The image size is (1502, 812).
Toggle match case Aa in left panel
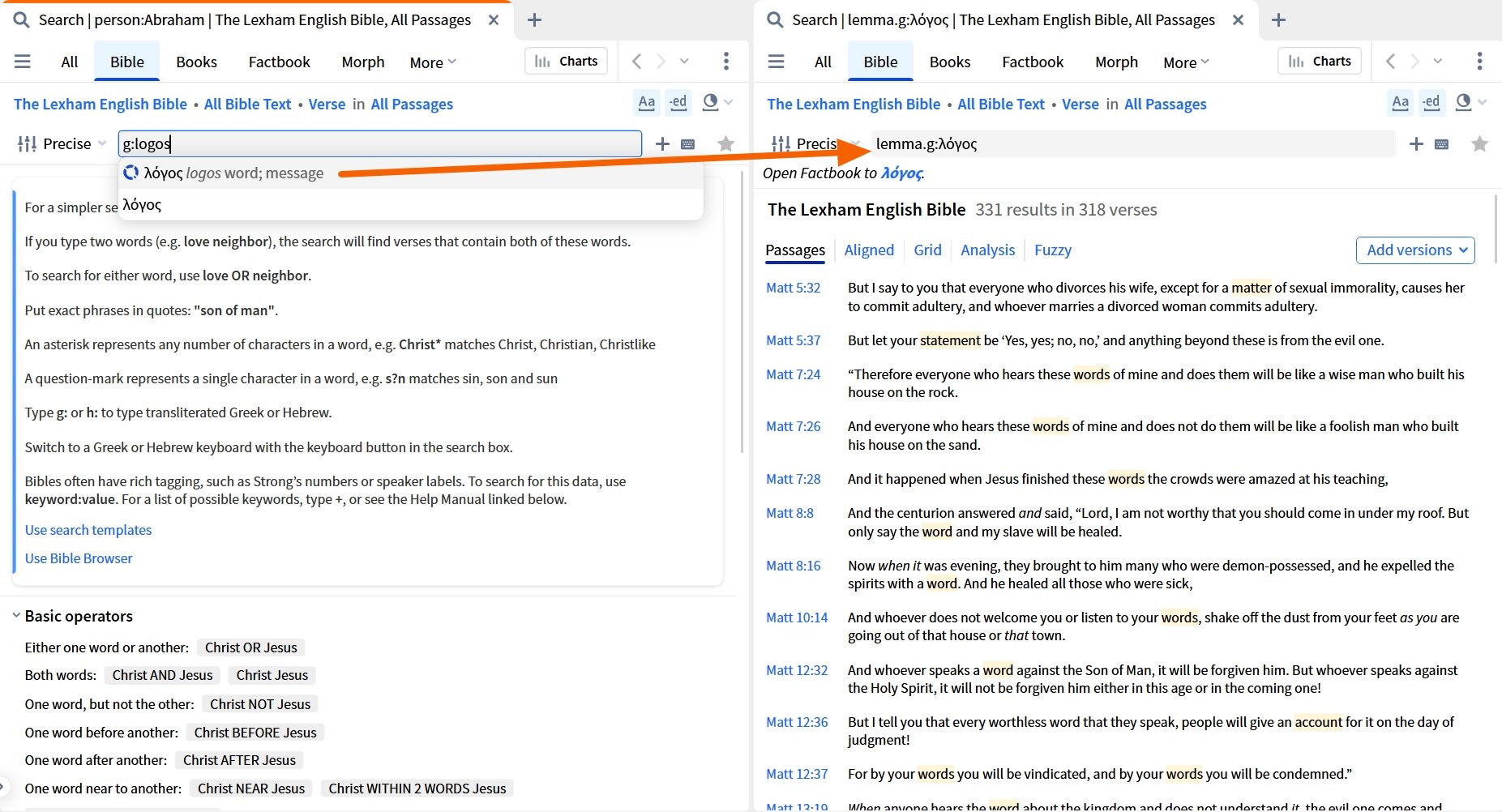click(646, 103)
